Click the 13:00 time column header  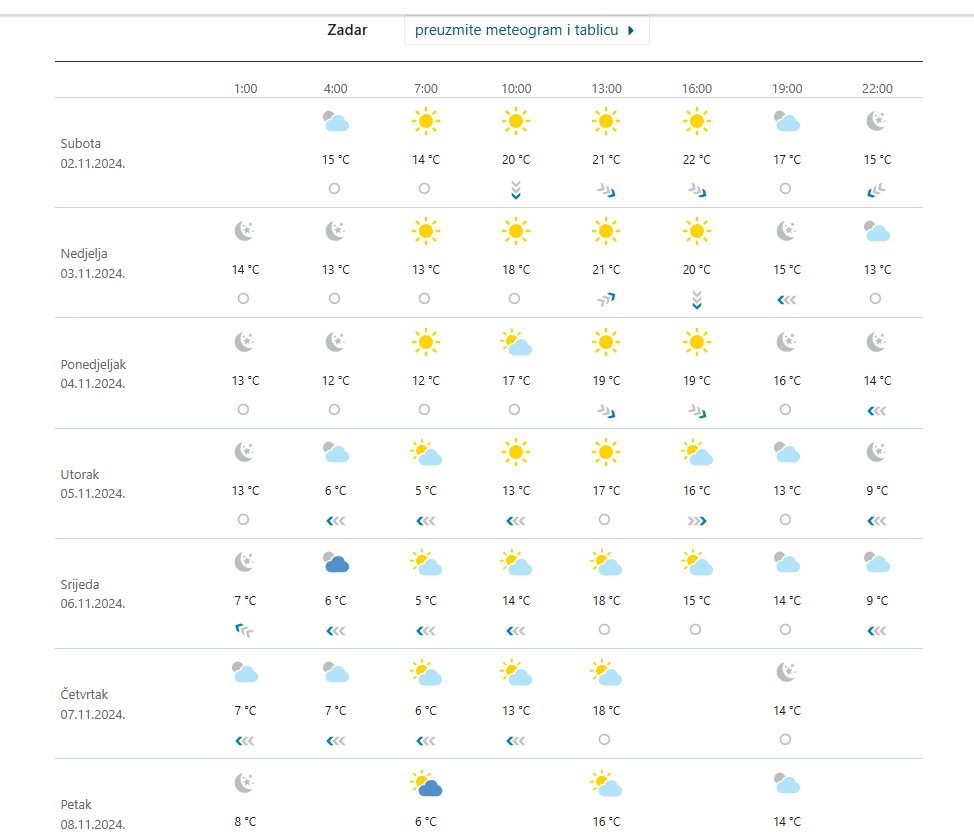(x=606, y=89)
